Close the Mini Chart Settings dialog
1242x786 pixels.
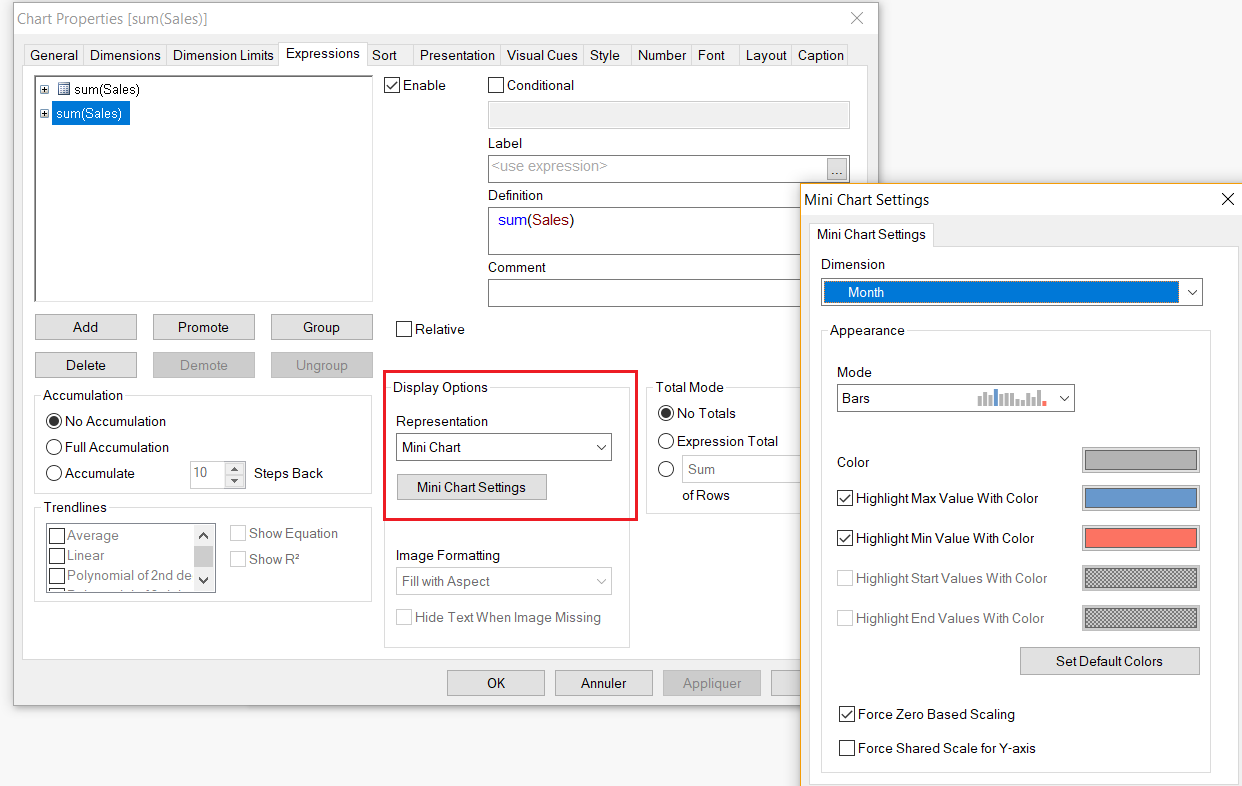click(1228, 199)
